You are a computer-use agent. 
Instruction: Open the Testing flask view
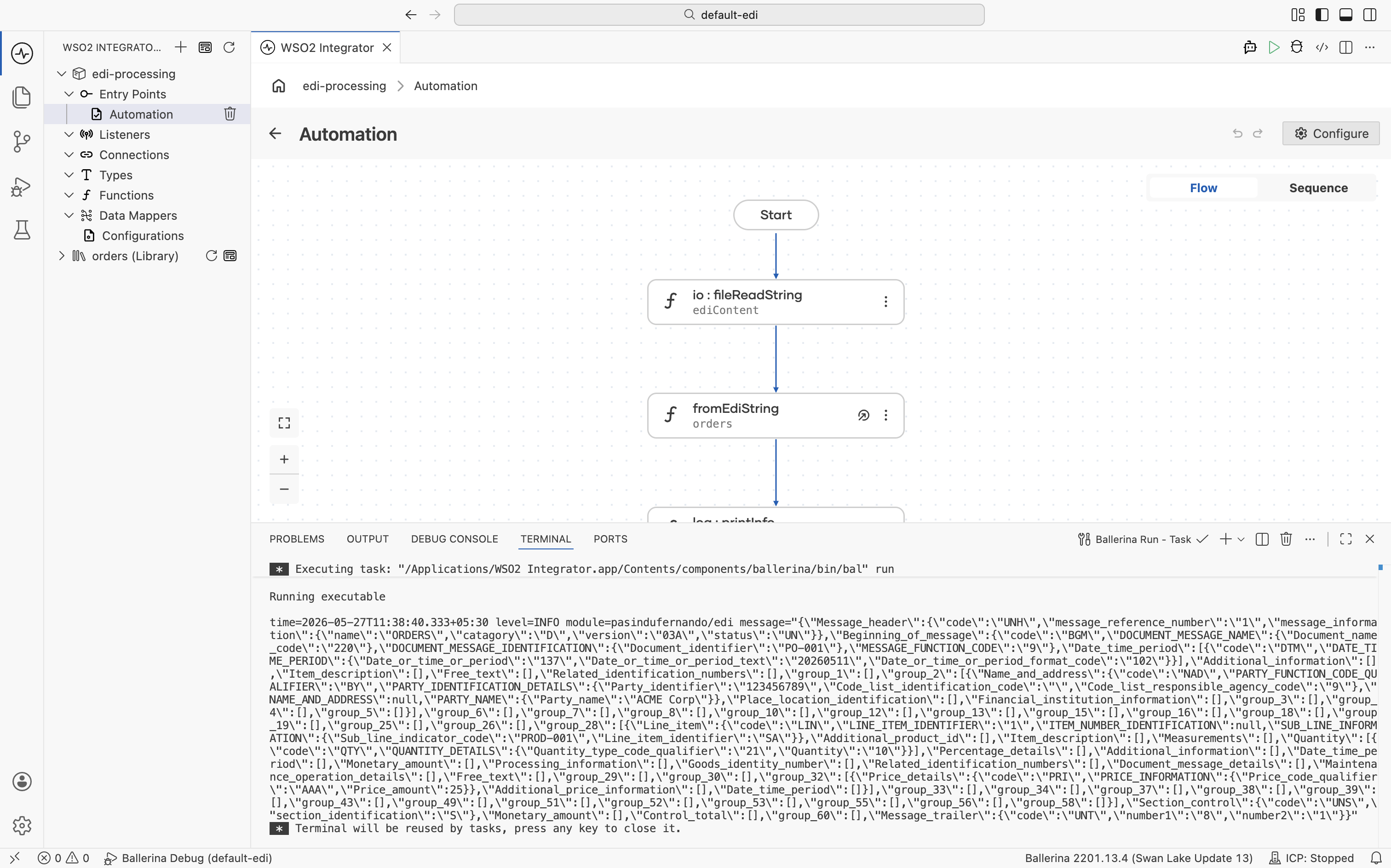click(x=22, y=229)
